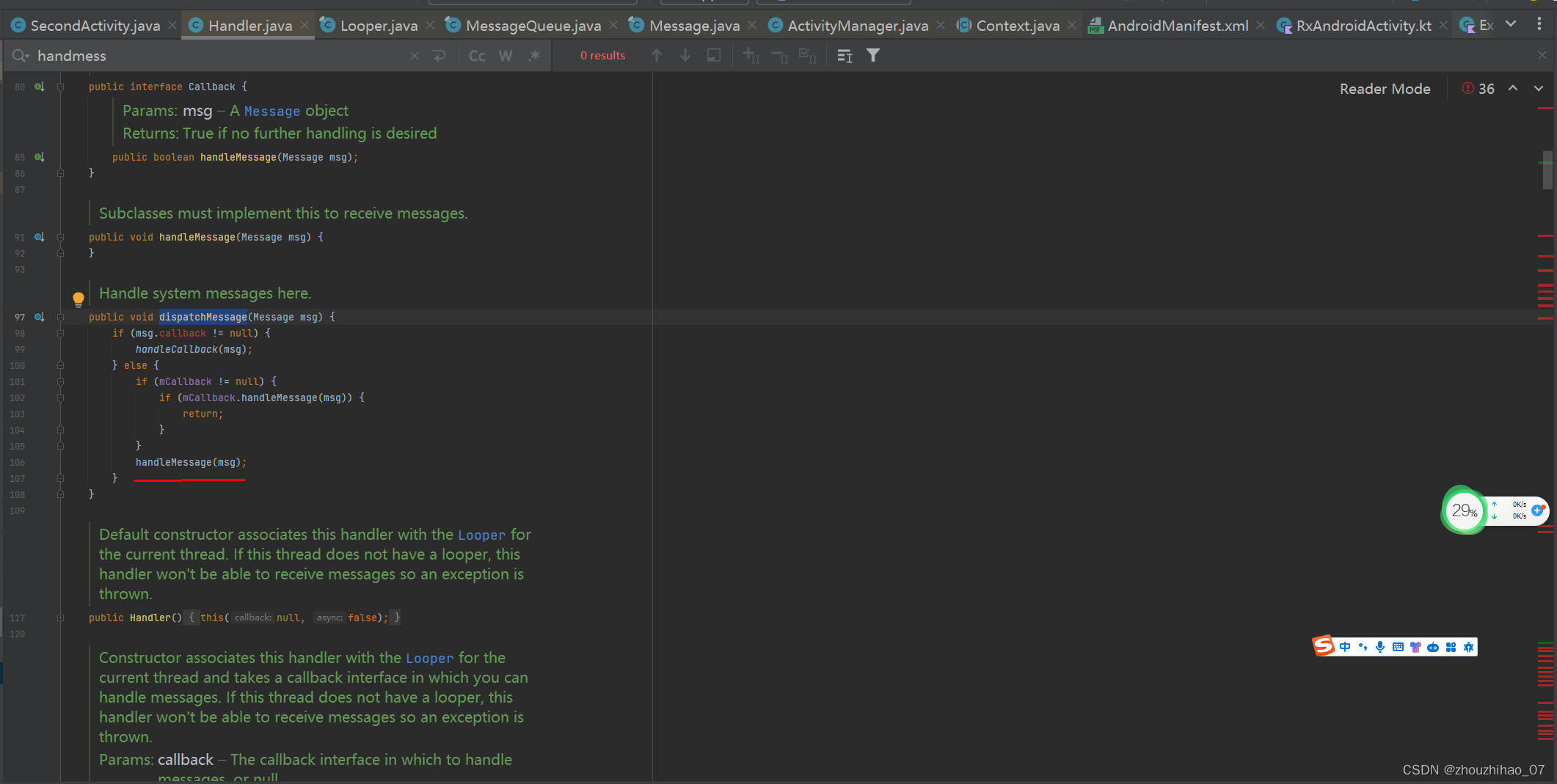The image size is (1557, 784).
Task: Open the editor tab options menu
Action: (x=1539, y=24)
